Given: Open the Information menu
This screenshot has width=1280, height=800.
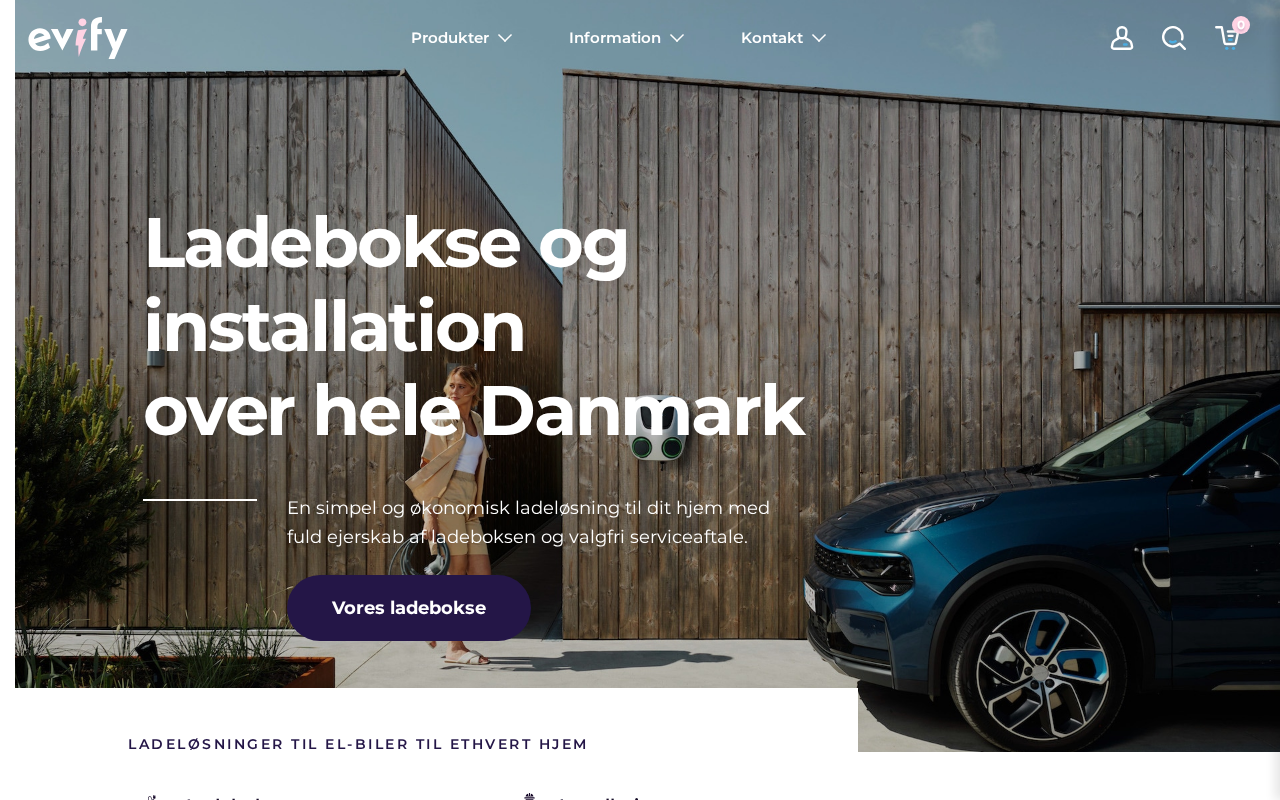Looking at the screenshot, I should pyautogui.click(x=615, y=38).
